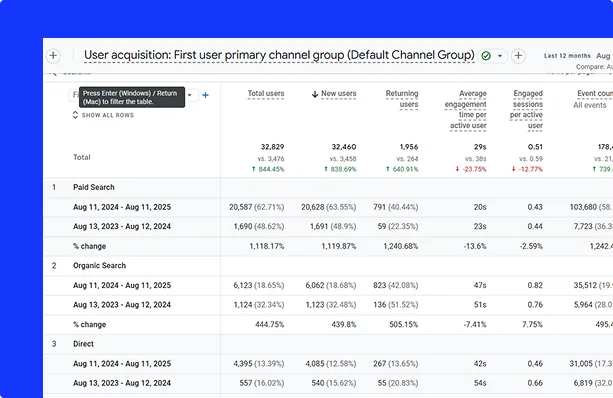
Task: Click Organic Search engagement time 47s
Action: (480, 285)
